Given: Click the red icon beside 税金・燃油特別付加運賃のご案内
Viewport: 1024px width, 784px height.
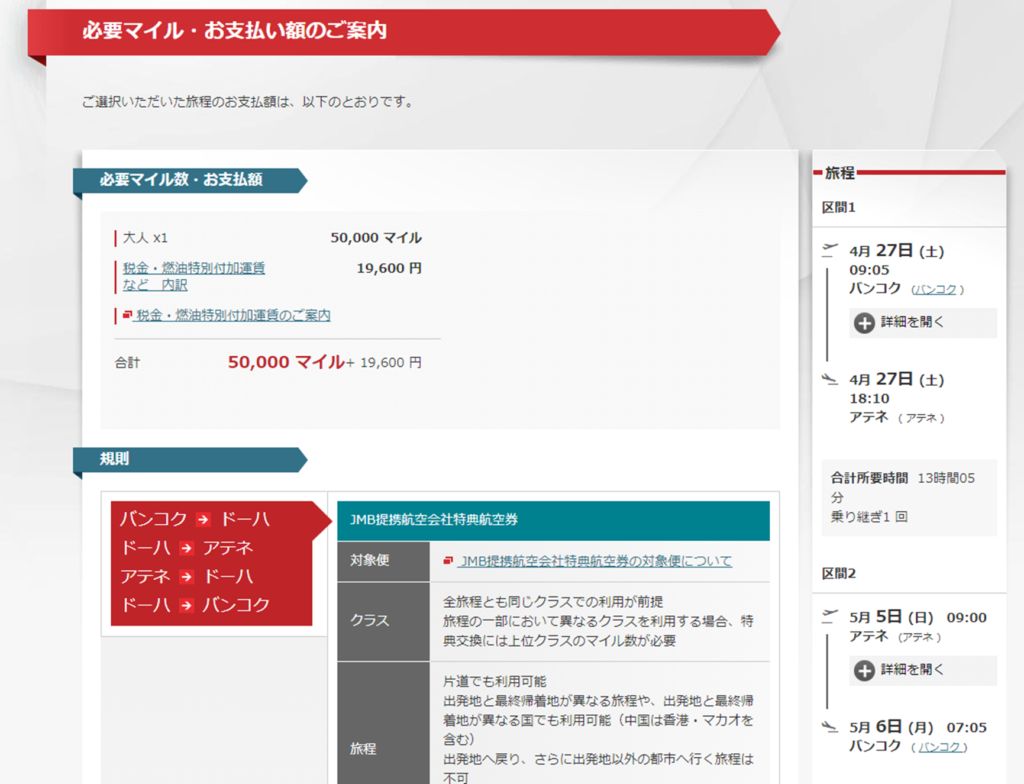Looking at the screenshot, I should click(127, 316).
